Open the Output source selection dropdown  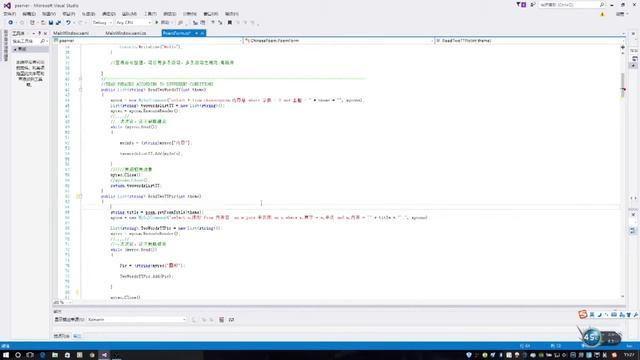coord(136,320)
